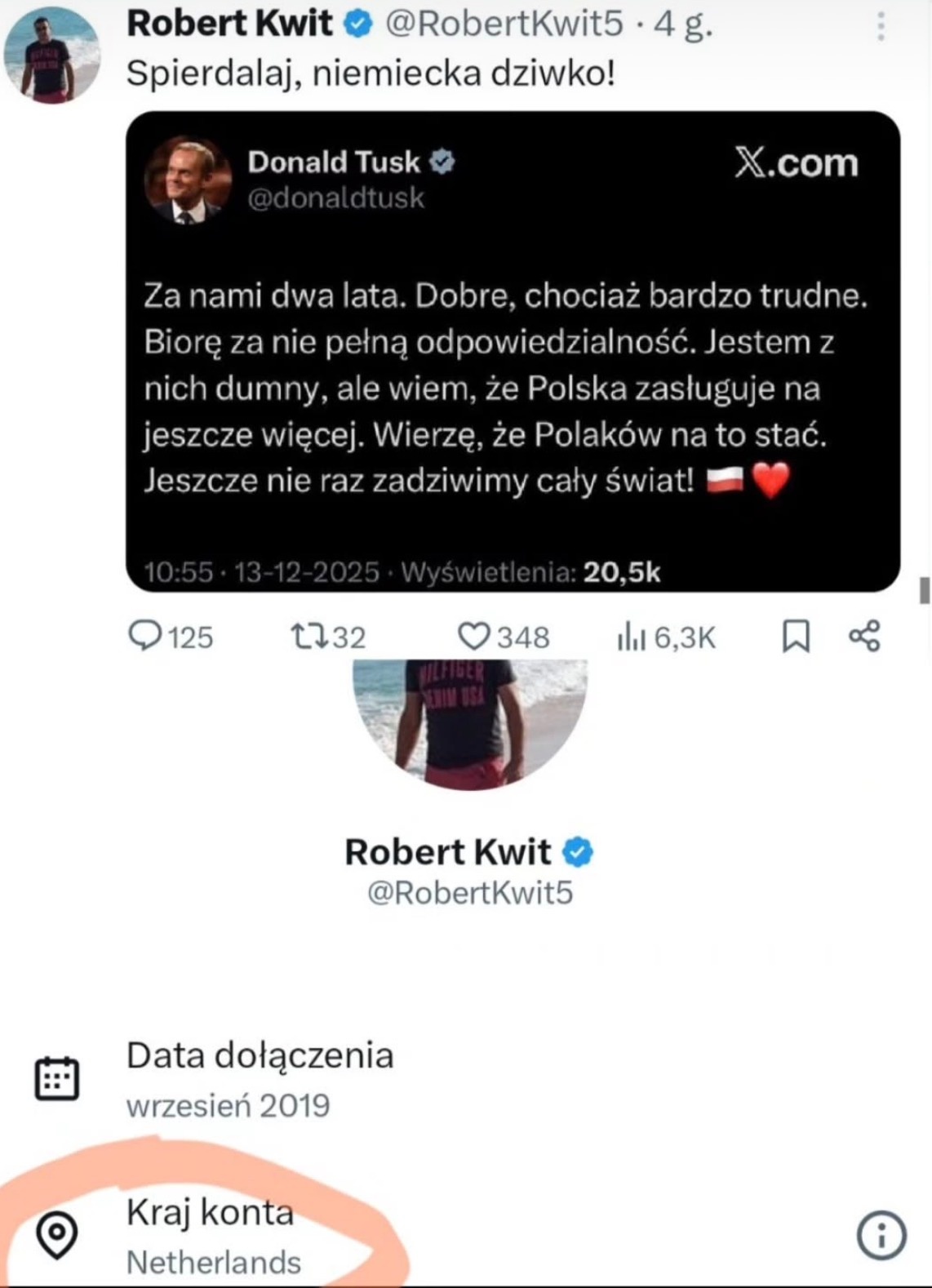This screenshot has height=1288, width=932.
Task: Open info icon beside Kraj konta
Action: tap(881, 1235)
